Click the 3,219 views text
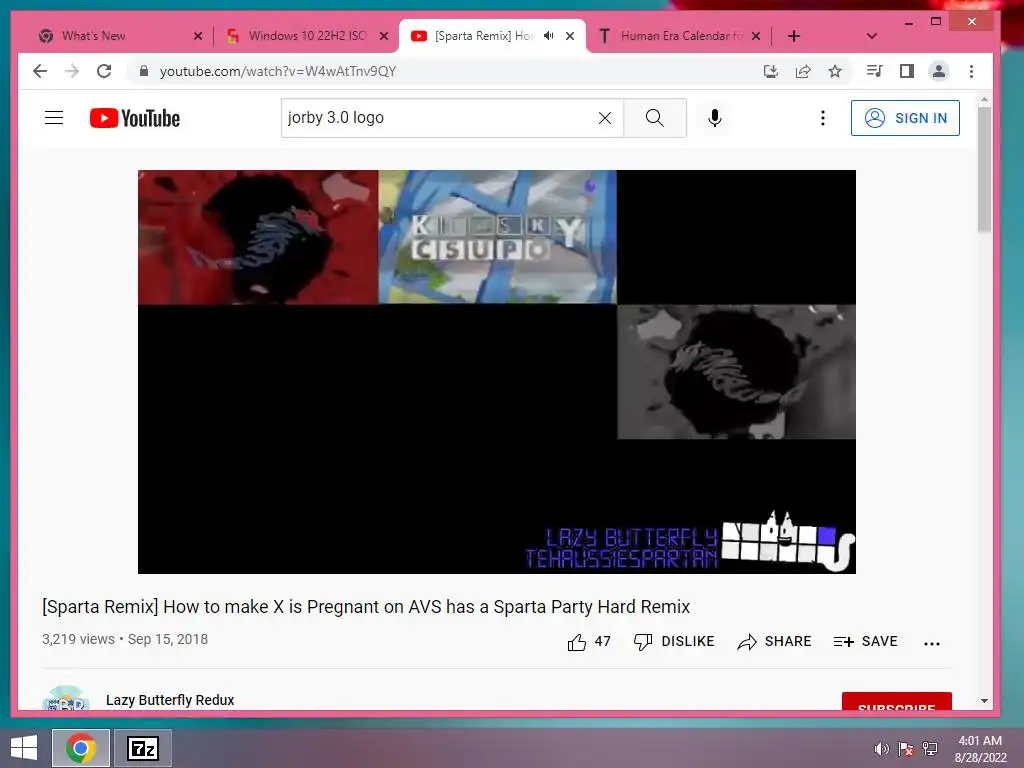1024x768 pixels. (78, 639)
